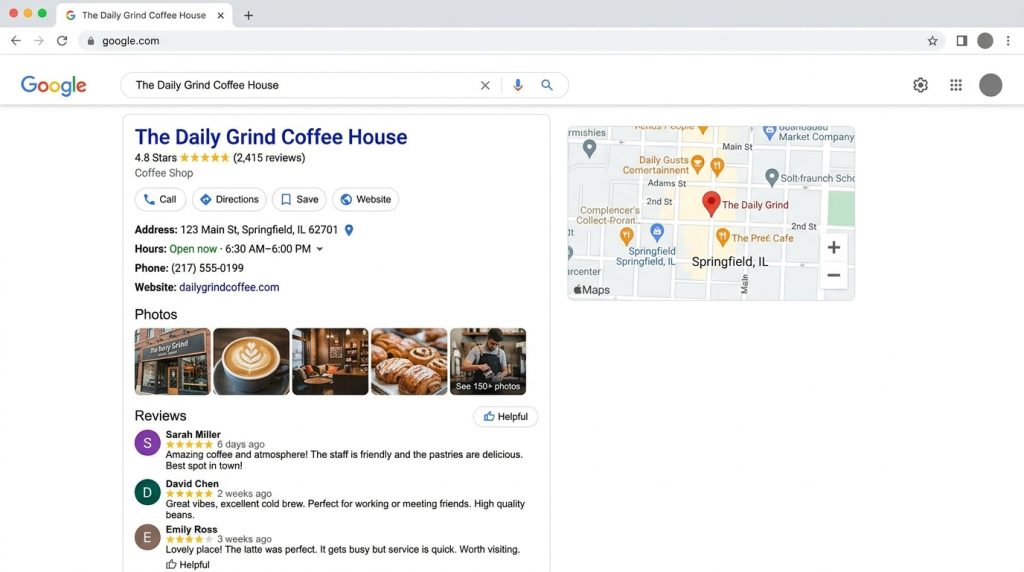
Task: Select The Daily Grind Coffee House browser tab
Action: [x=144, y=15]
